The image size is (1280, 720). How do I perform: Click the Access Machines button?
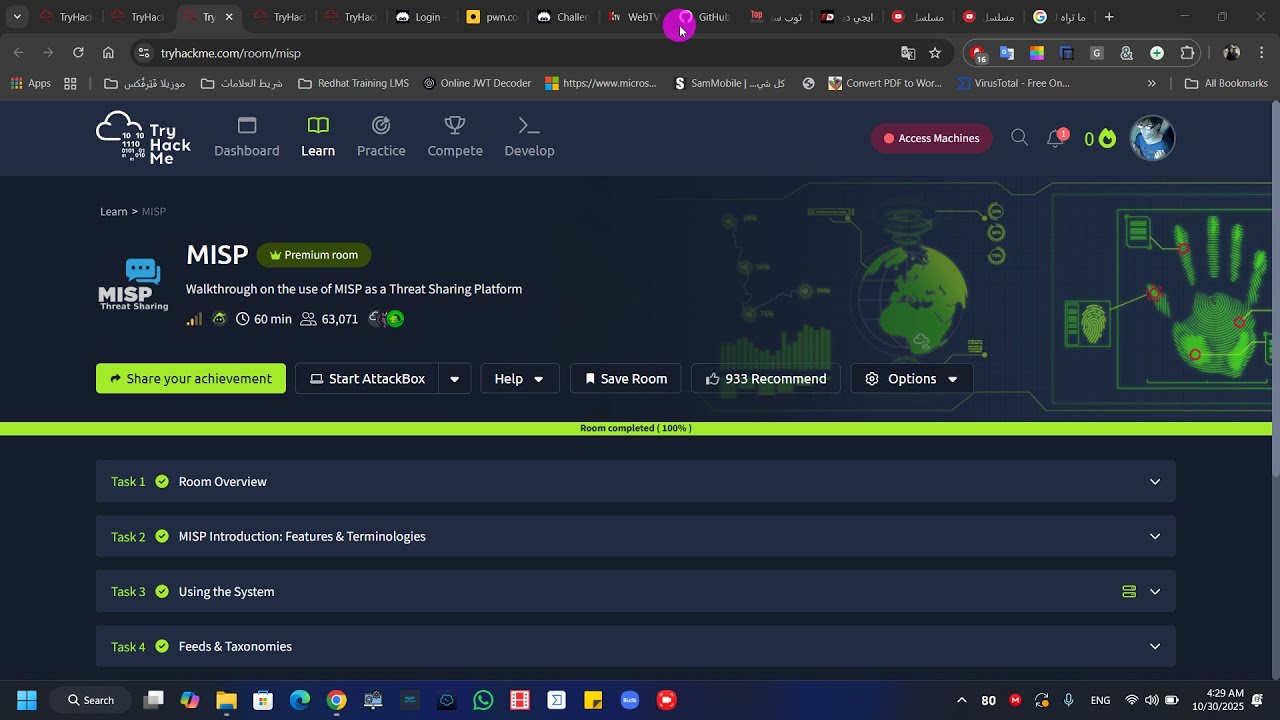click(x=931, y=138)
